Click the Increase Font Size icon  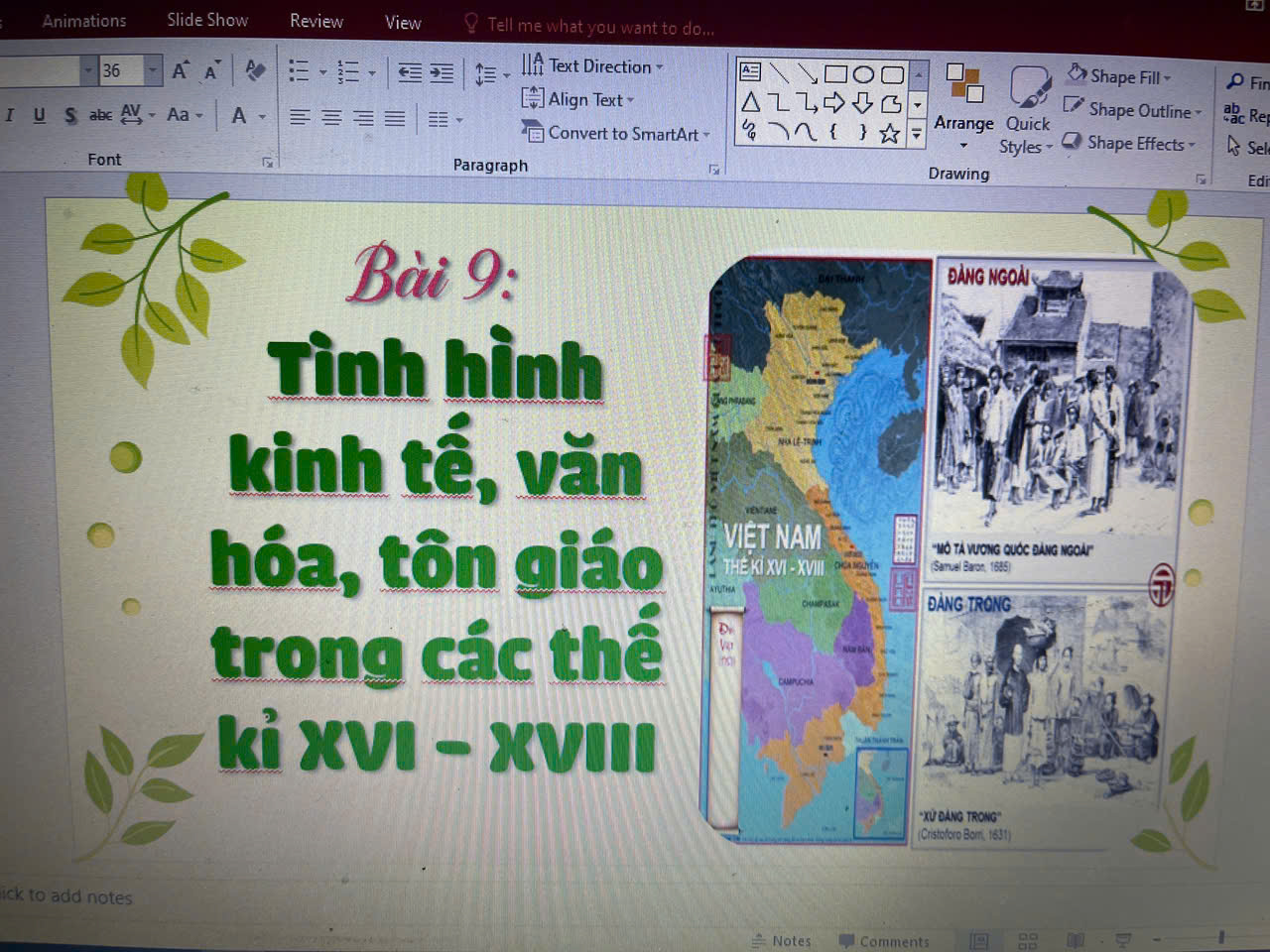pos(180,70)
